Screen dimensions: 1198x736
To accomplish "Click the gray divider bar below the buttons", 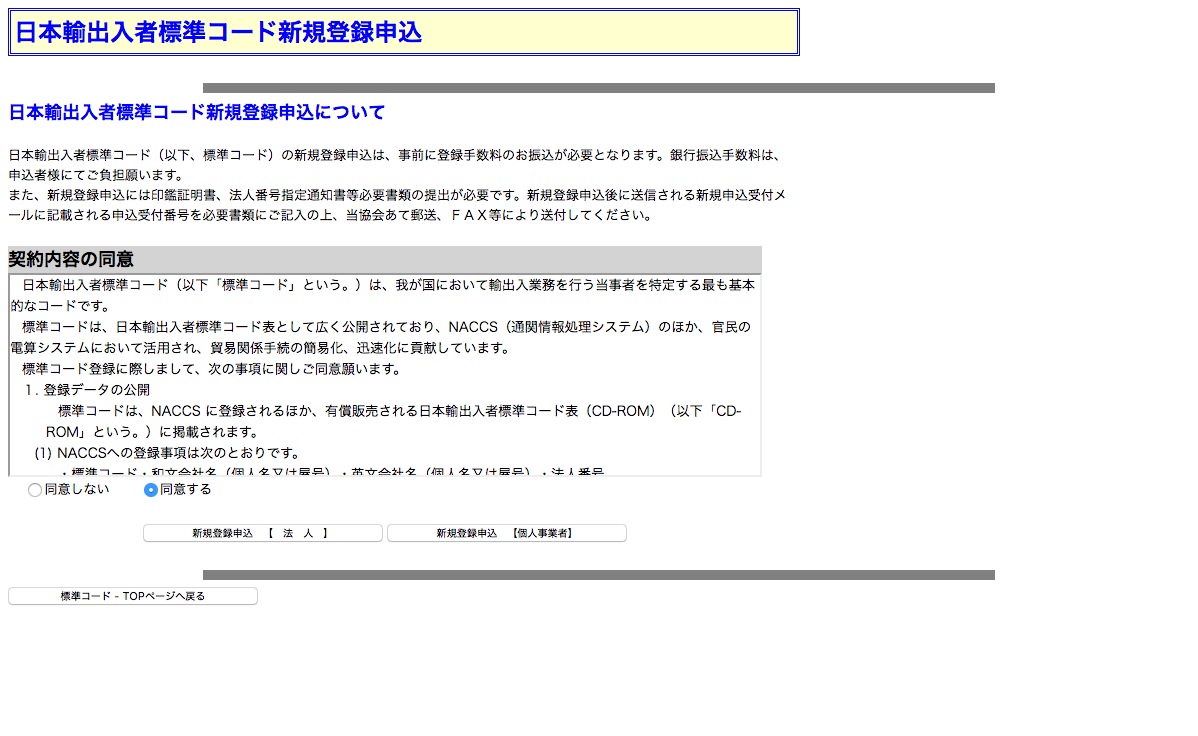I will pos(598,575).
